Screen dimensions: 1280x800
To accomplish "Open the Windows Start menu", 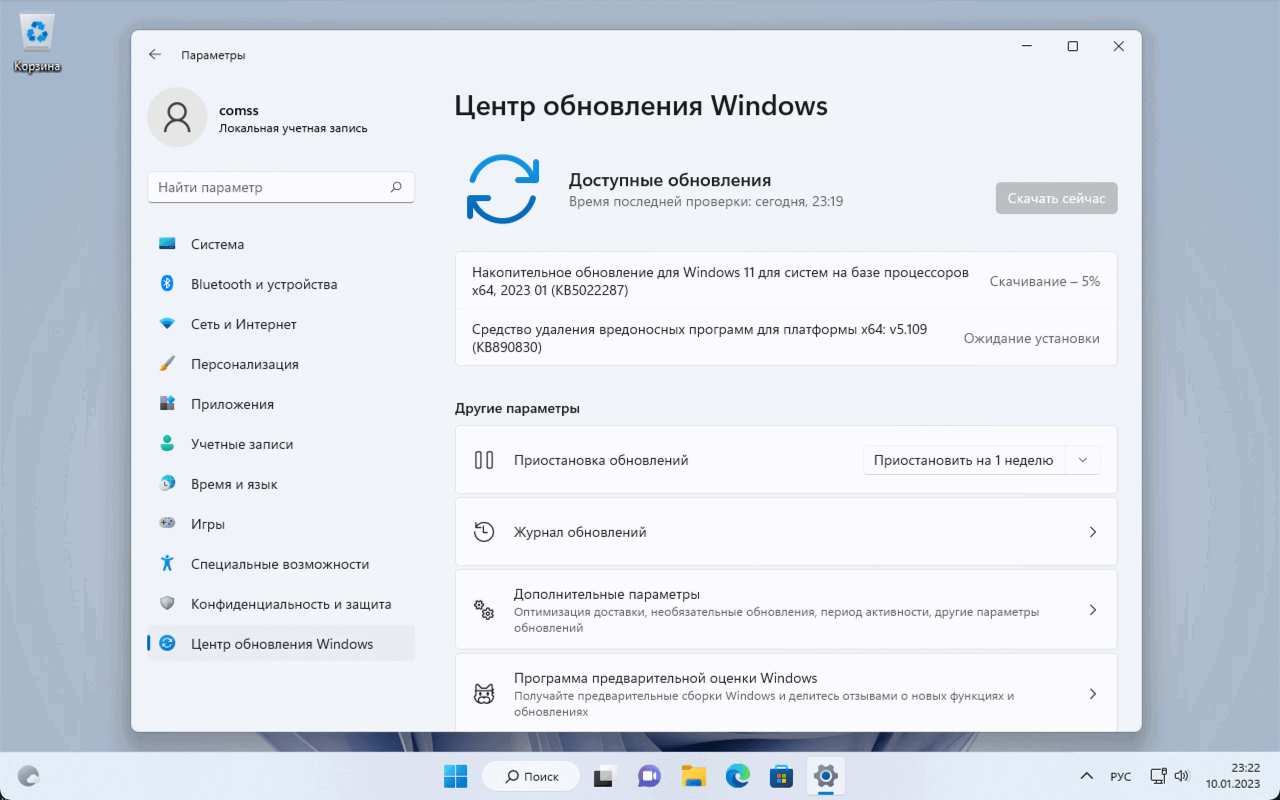I will (x=456, y=776).
